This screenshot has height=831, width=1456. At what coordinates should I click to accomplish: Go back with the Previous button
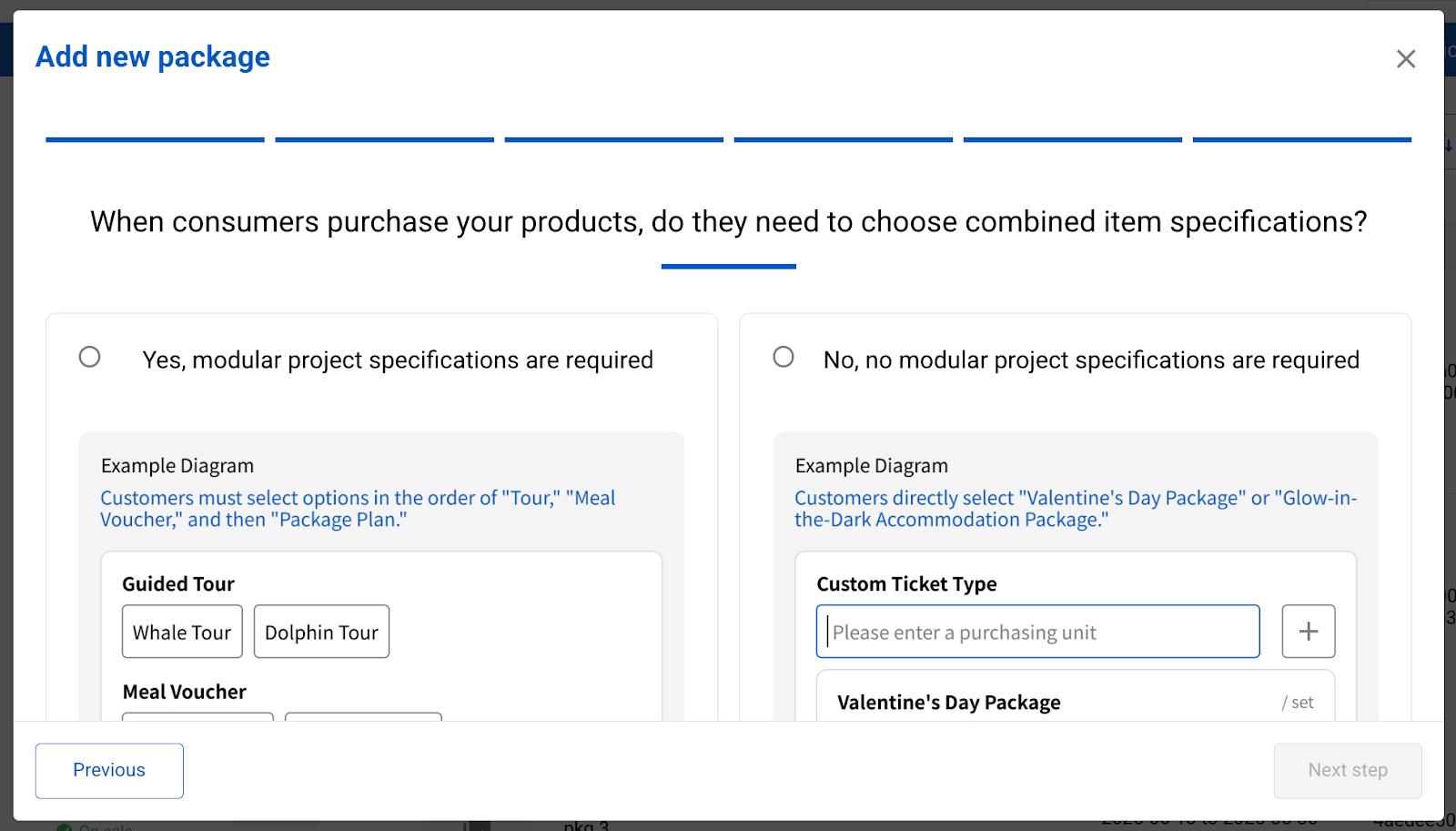pos(109,771)
